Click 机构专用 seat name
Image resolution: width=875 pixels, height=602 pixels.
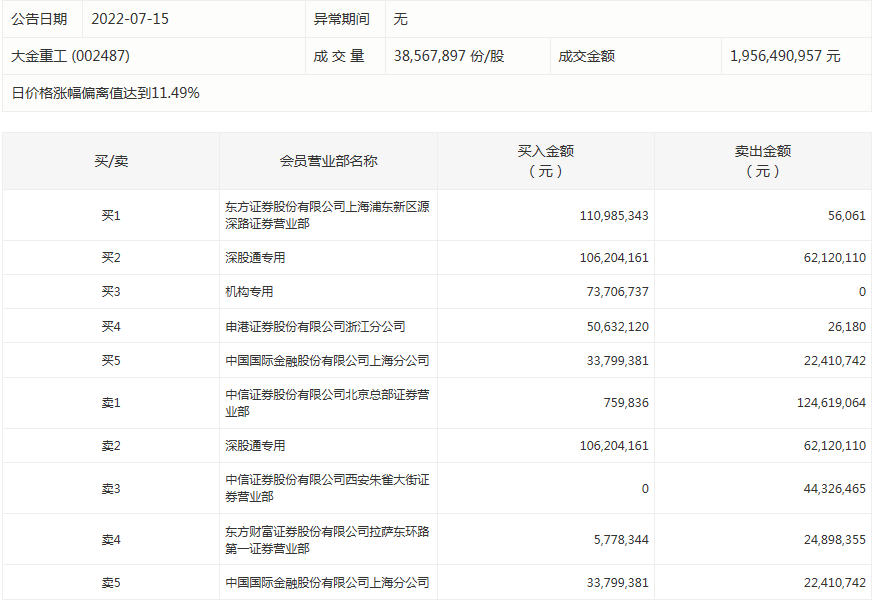(249, 292)
